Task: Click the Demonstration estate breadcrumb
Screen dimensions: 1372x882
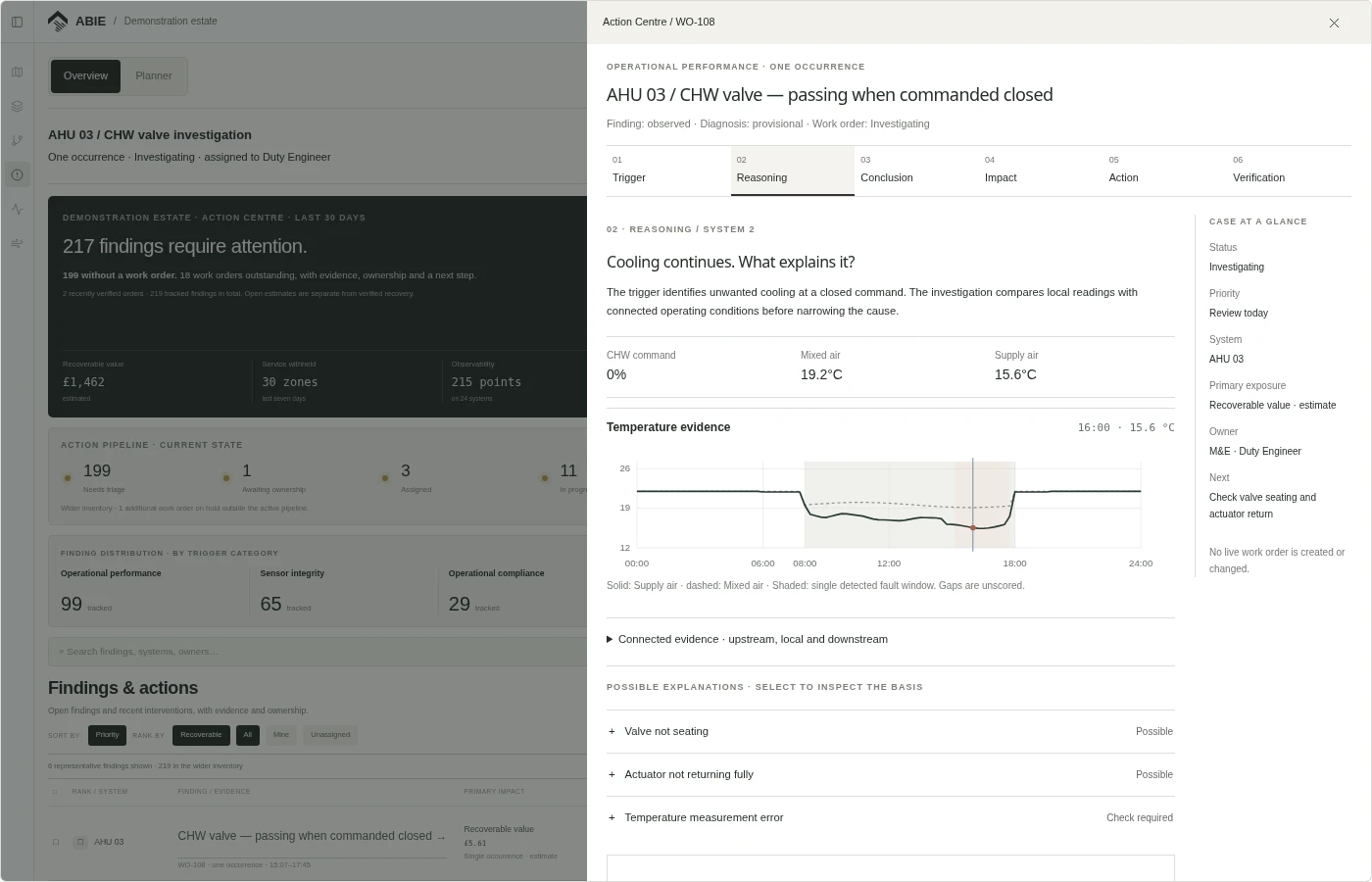Action: (171, 21)
